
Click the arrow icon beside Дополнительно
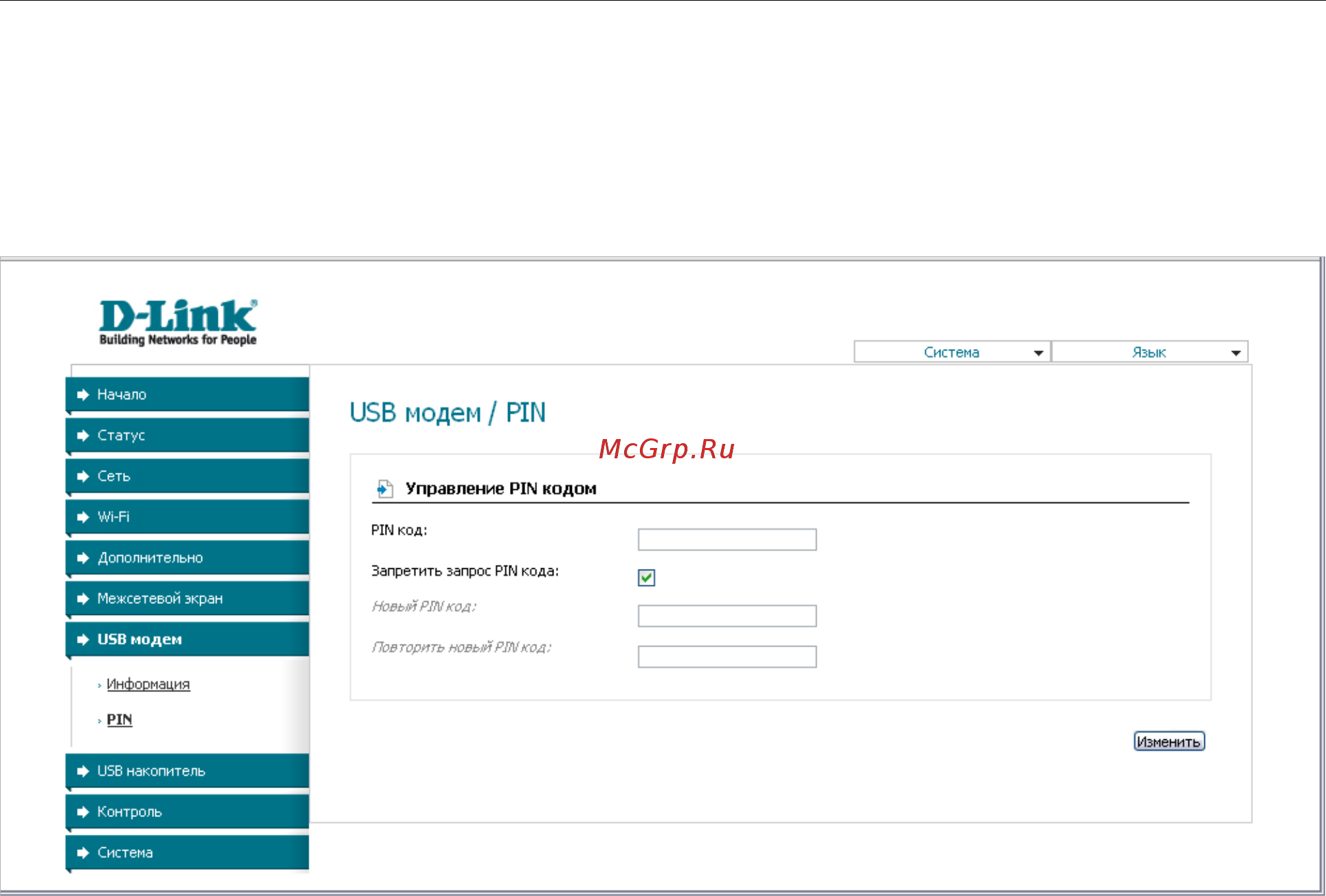tap(83, 558)
